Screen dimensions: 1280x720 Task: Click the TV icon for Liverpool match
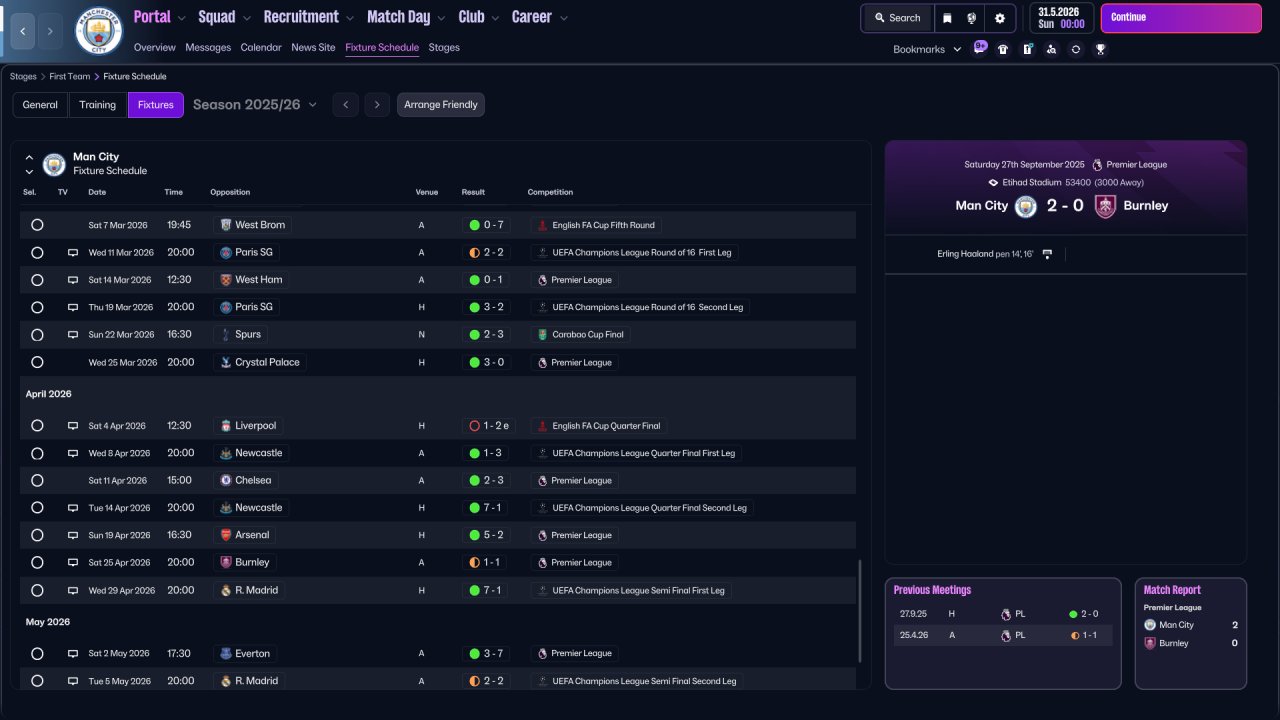coord(73,426)
